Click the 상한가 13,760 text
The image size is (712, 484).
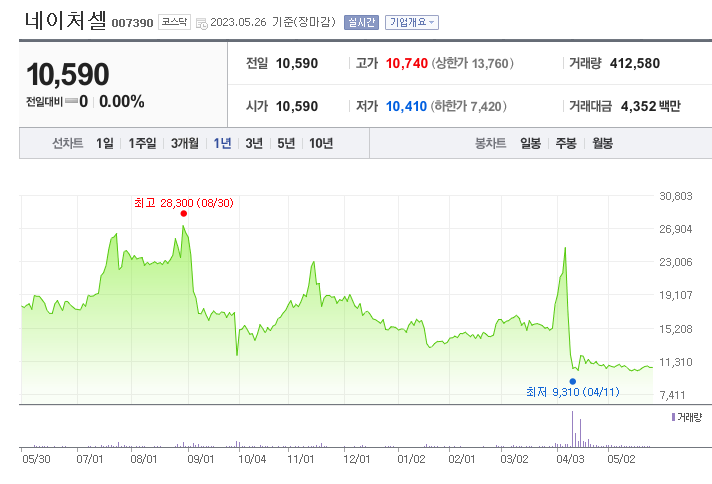tap(472, 63)
